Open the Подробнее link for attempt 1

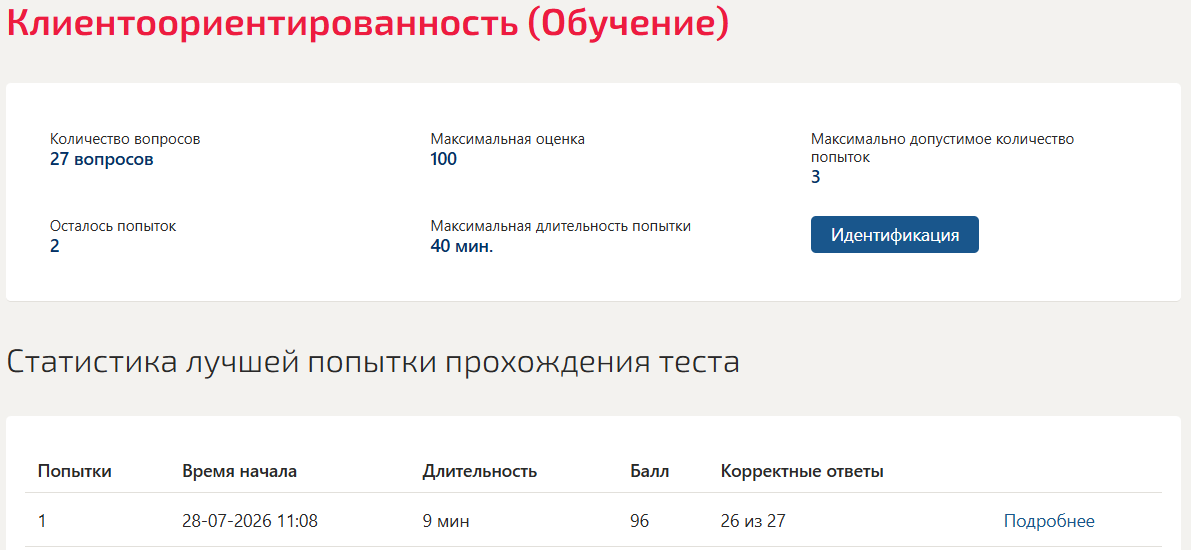point(1049,521)
